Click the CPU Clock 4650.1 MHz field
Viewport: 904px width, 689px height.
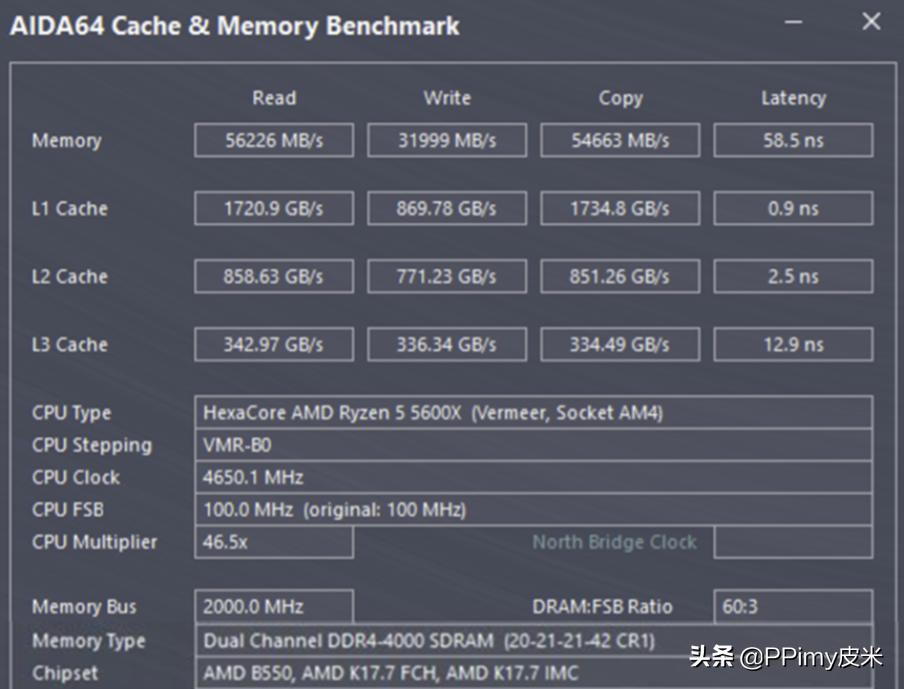(x=533, y=477)
